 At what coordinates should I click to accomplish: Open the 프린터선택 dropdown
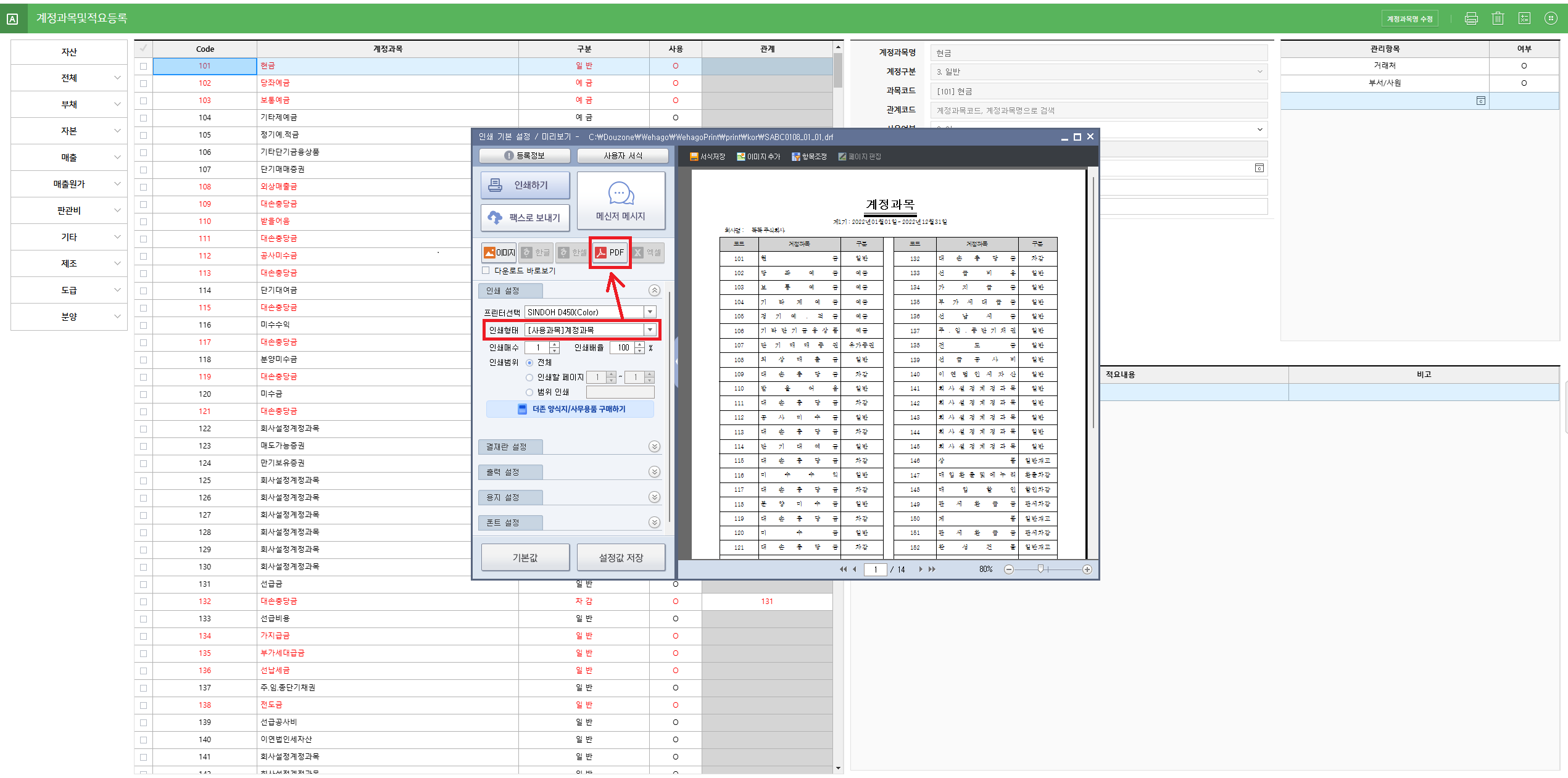(650, 312)
